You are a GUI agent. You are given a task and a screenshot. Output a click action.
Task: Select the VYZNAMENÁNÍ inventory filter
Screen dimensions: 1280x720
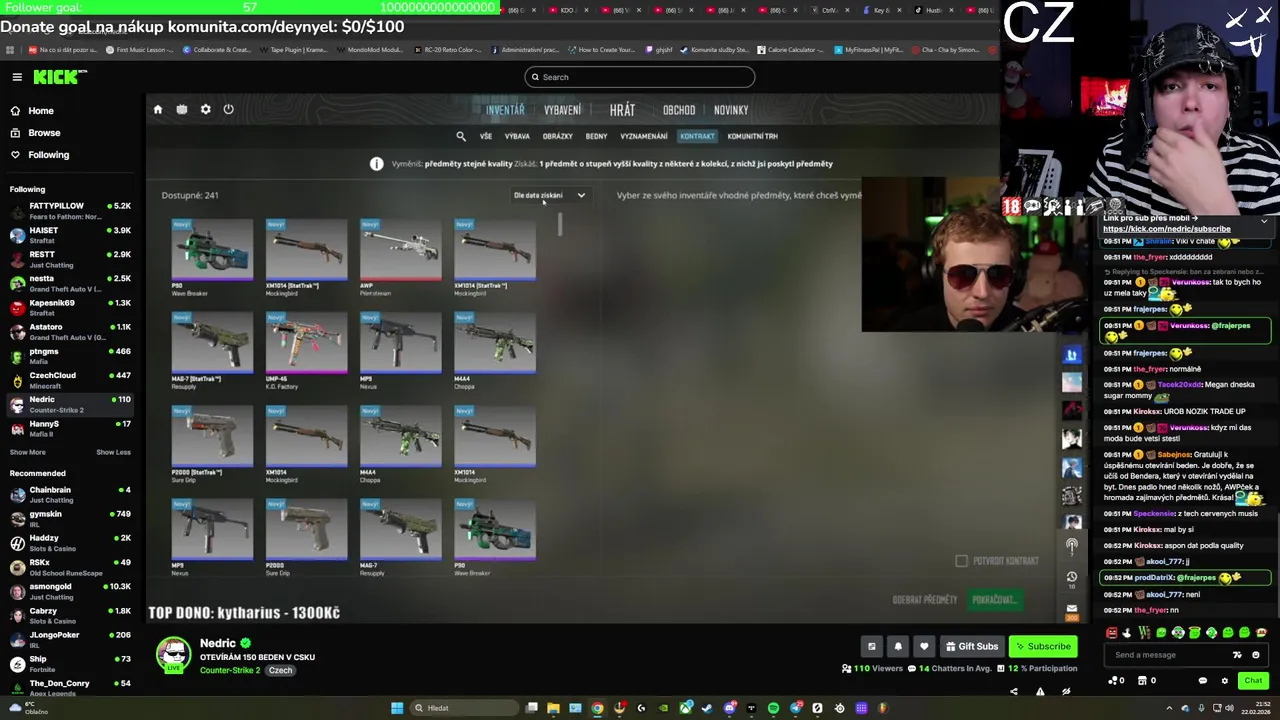(643, 136)
